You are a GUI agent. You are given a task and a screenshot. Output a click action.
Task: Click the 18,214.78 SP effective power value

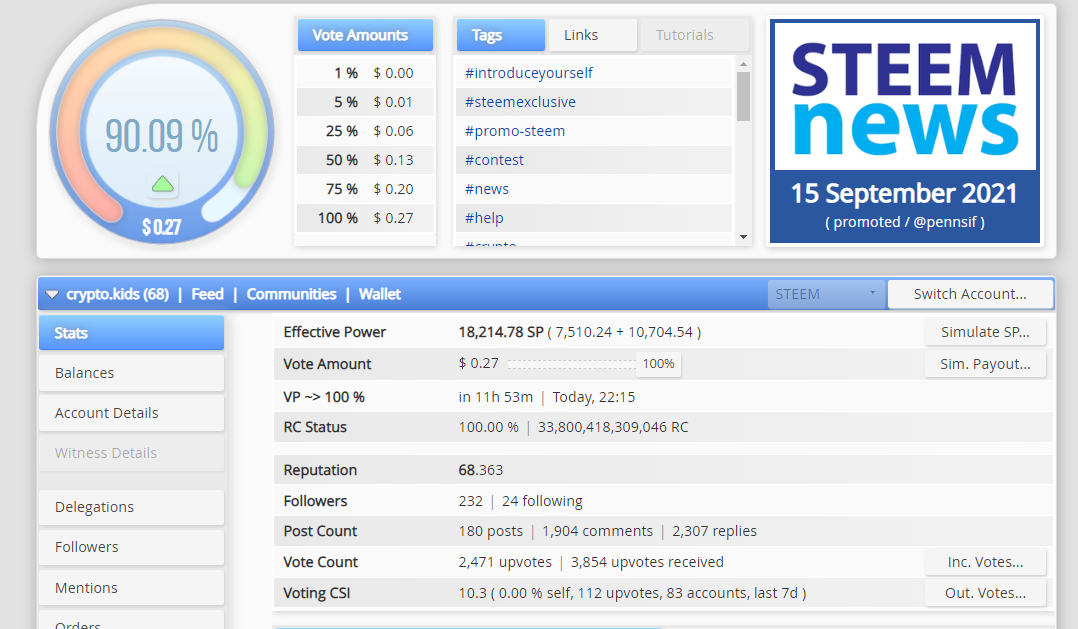click(x=500, y=332)
